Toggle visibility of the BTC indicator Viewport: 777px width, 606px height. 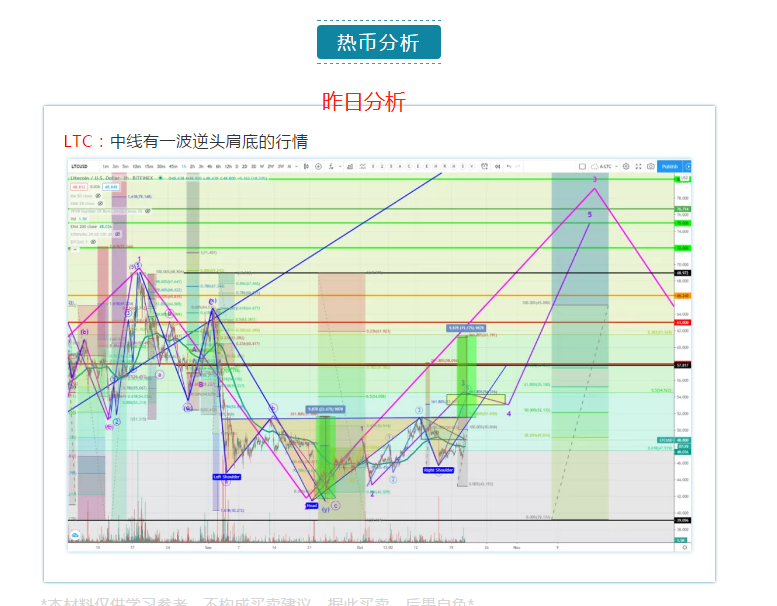(93, 242)
